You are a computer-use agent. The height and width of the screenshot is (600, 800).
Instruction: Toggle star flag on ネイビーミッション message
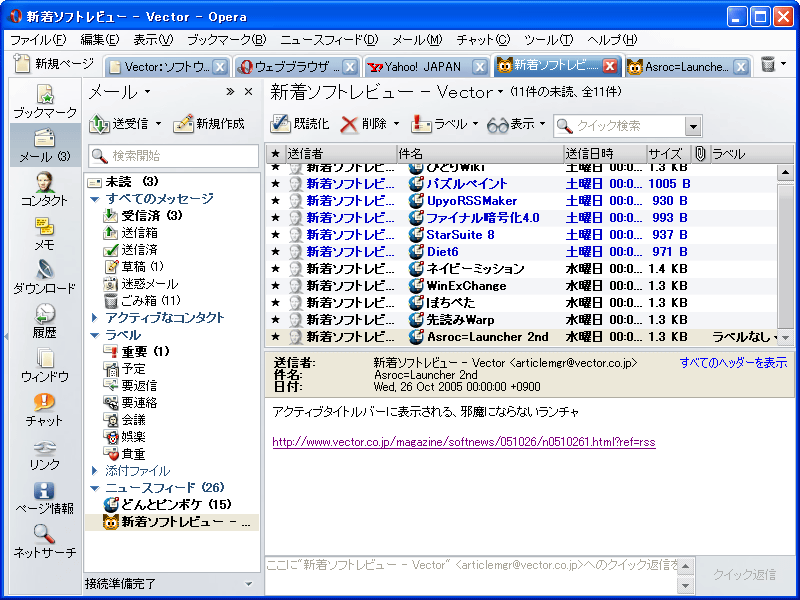click(x=276, y=268)
